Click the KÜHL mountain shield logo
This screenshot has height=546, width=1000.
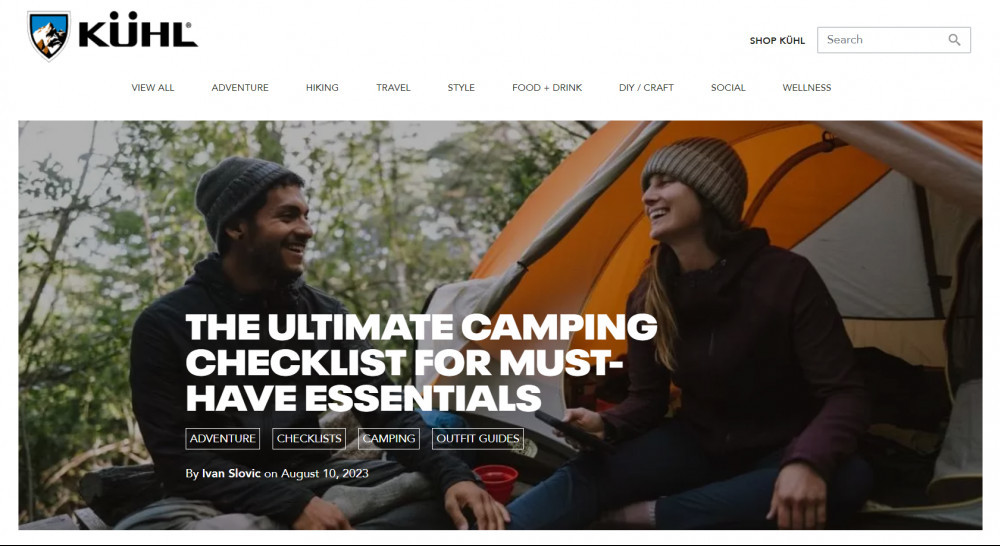(49, 36)
